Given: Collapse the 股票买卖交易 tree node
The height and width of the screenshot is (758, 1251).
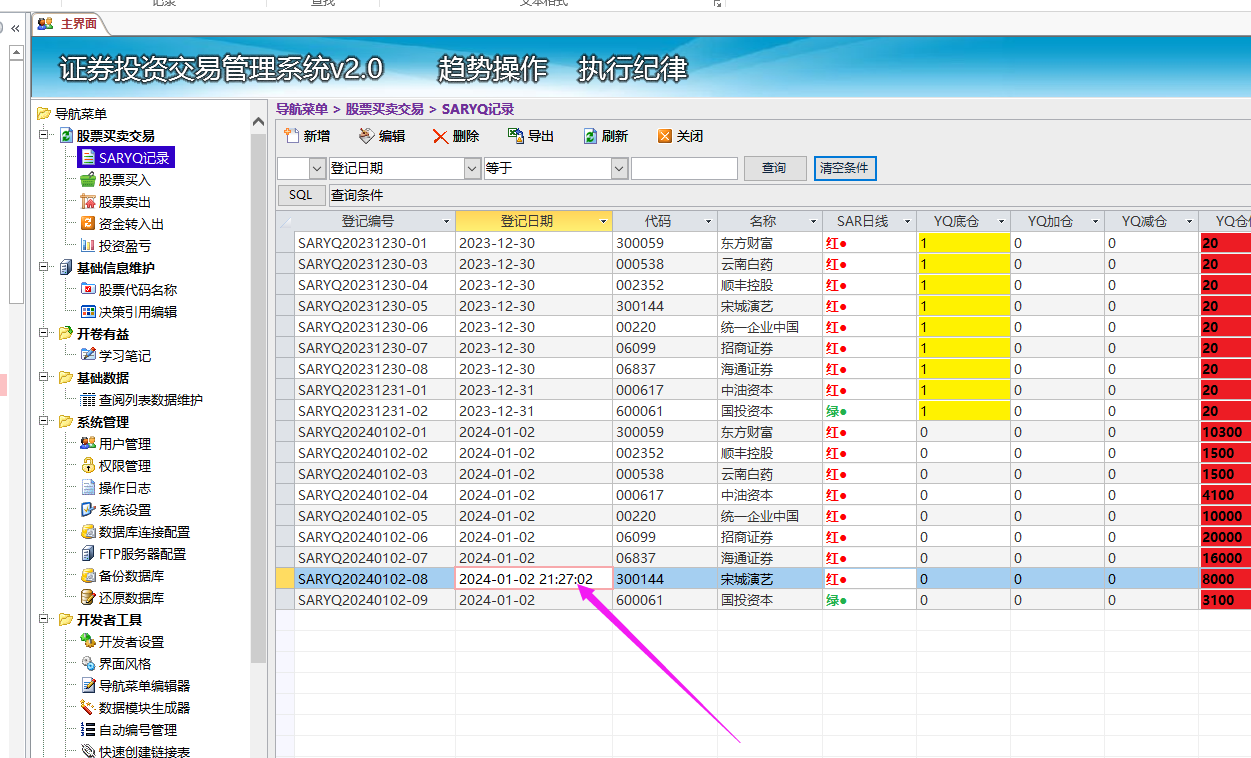Looking at the screenshot, I should [x=43, y=135].
